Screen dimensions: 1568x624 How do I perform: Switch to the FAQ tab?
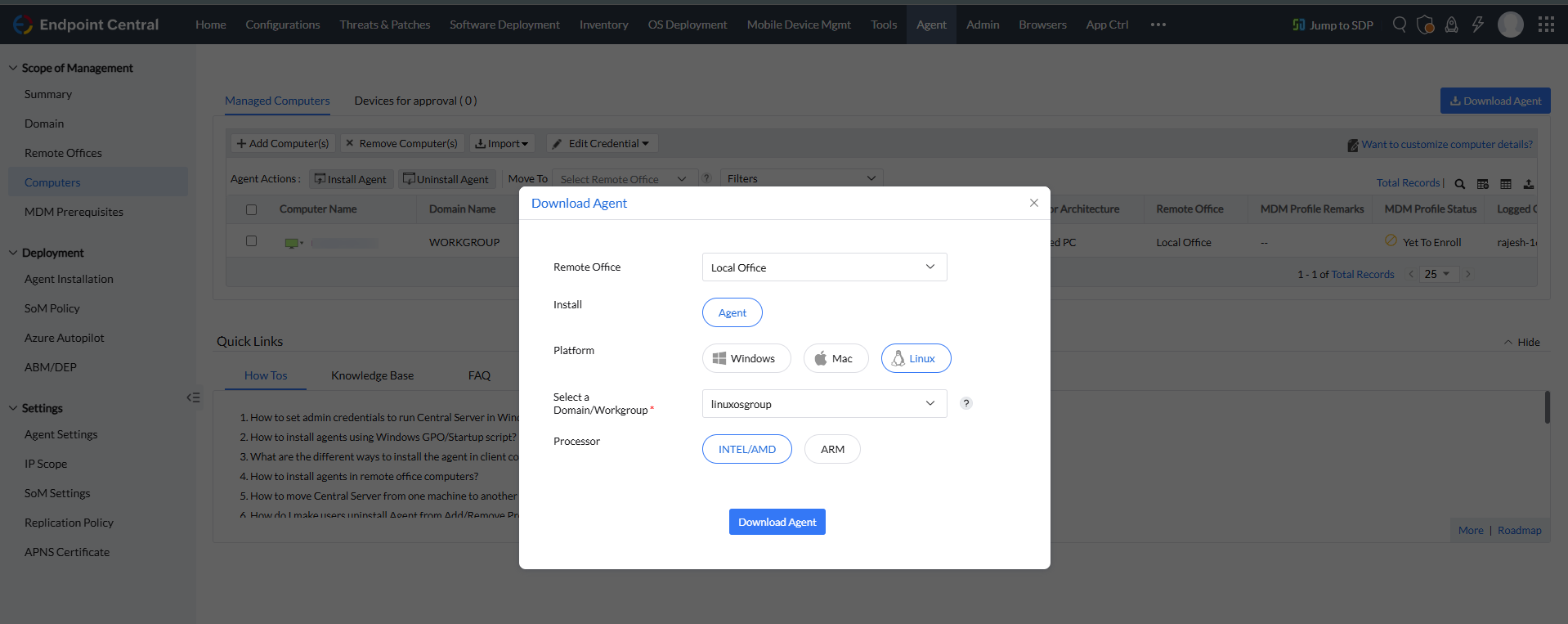[x=479, y=375]
